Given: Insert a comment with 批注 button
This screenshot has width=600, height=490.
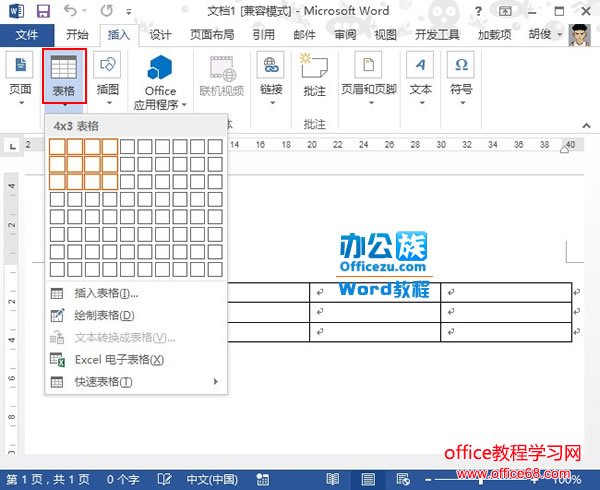Looking at the screenshot, I should point(315,75).
